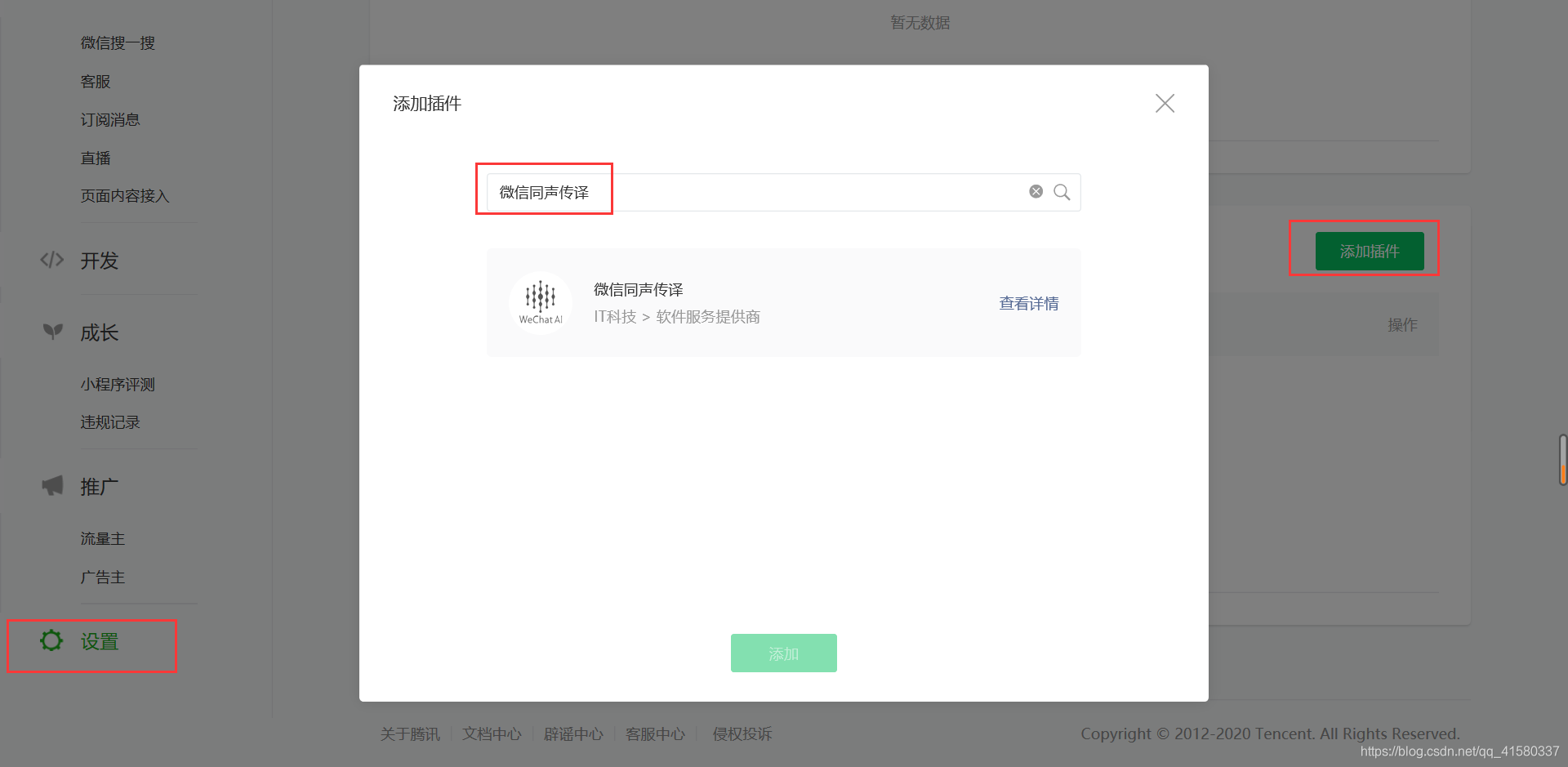Viewport: 1568px width, 767px height.
Task: Open 客服中心 footer link
Action: pyautogui.click(x=655, y=734)
